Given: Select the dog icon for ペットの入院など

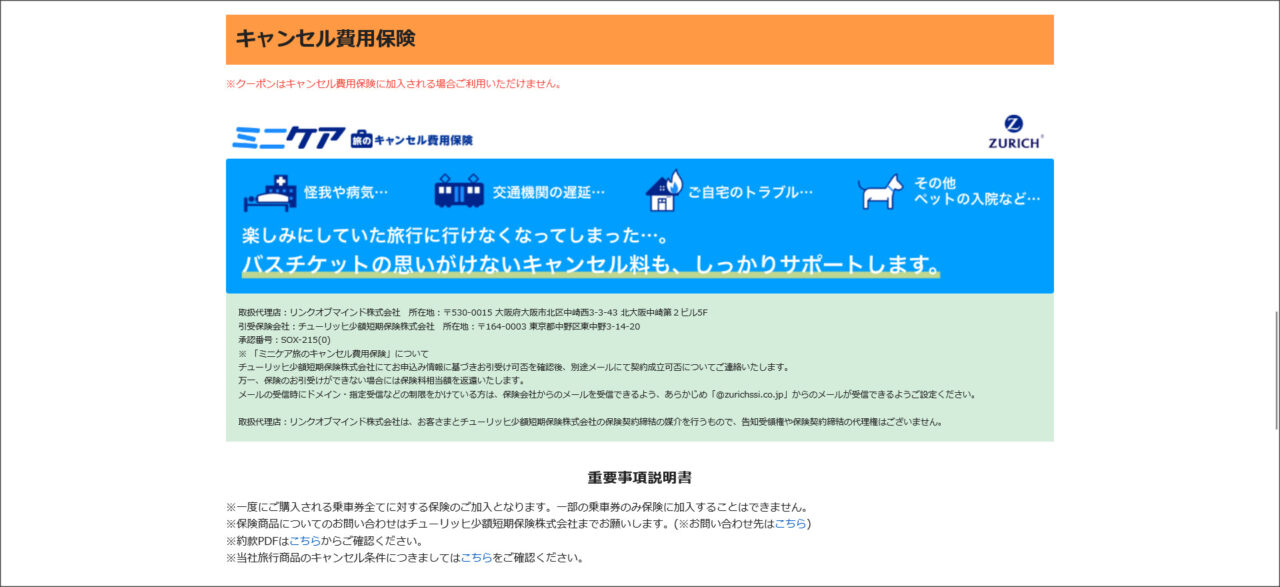Looking at the screenshot, I should tap(880, 191).
